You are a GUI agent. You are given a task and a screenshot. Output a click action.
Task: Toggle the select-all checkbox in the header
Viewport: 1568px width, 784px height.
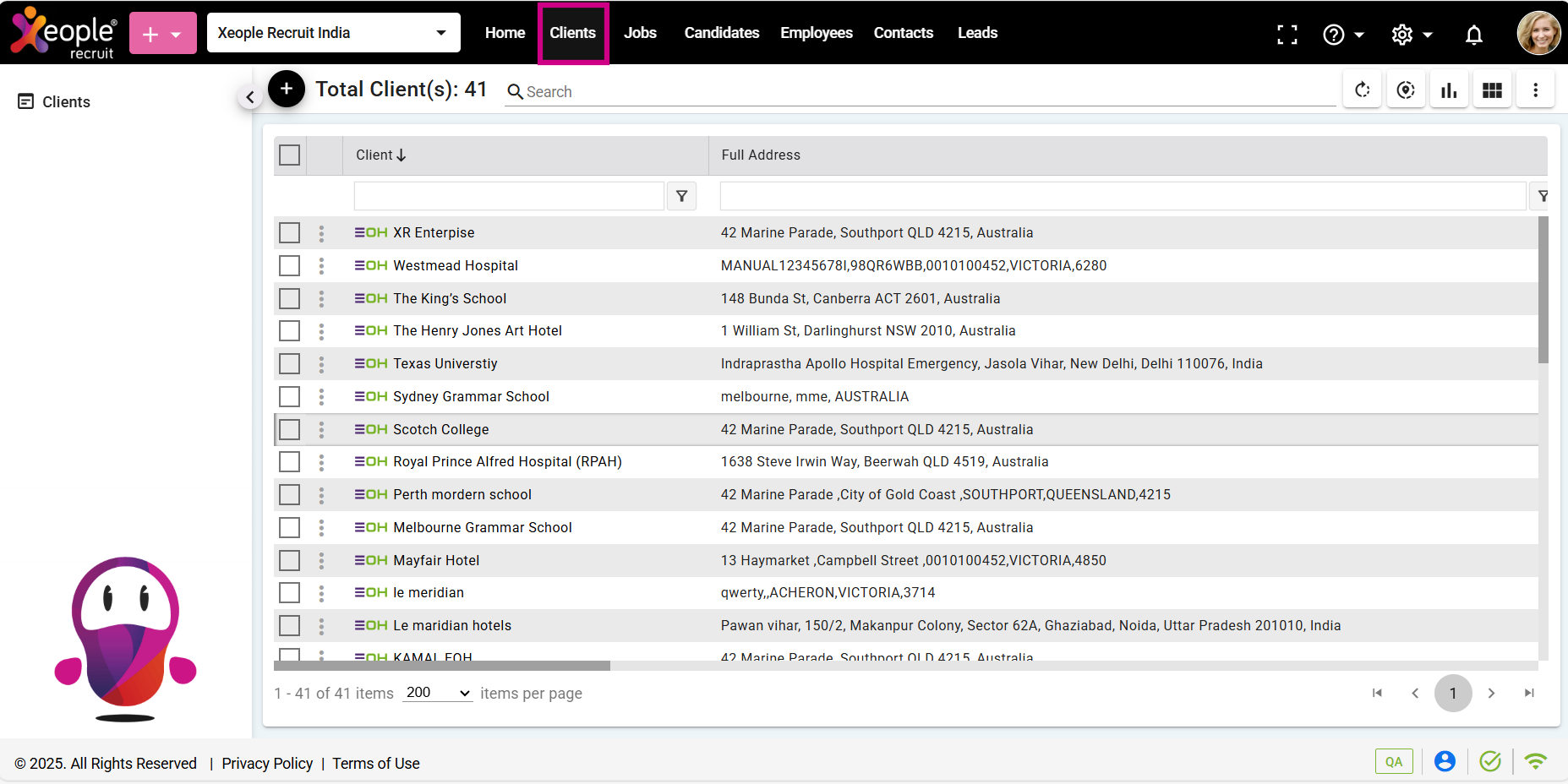coord(289,155)
